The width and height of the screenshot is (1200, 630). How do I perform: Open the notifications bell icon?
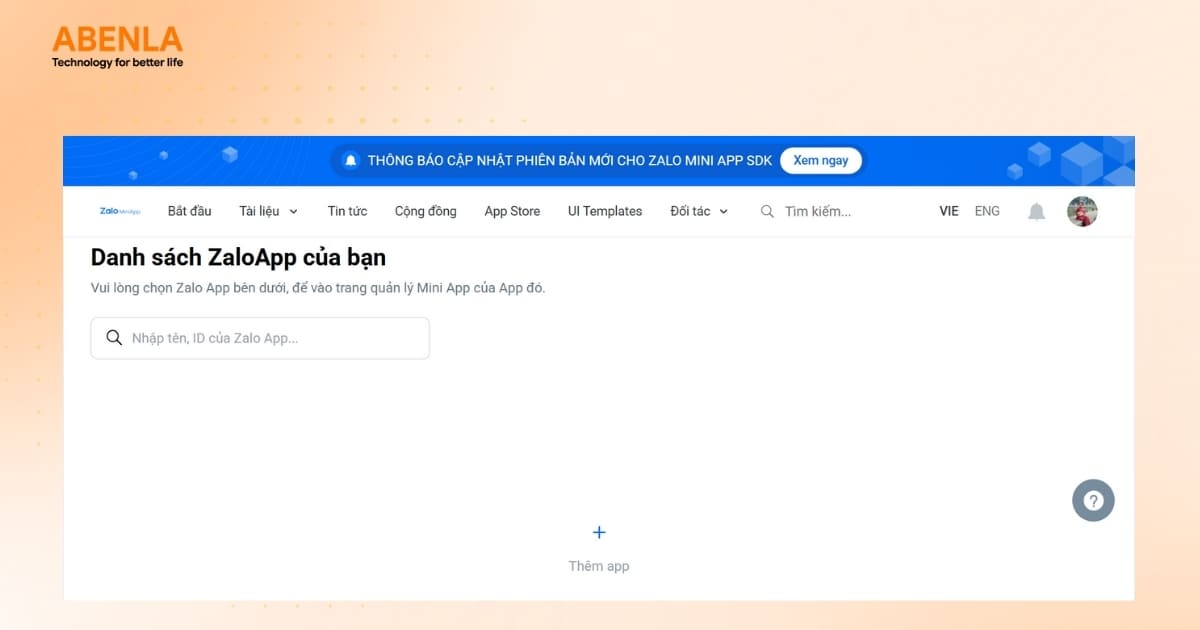(x=1037, y=211)
